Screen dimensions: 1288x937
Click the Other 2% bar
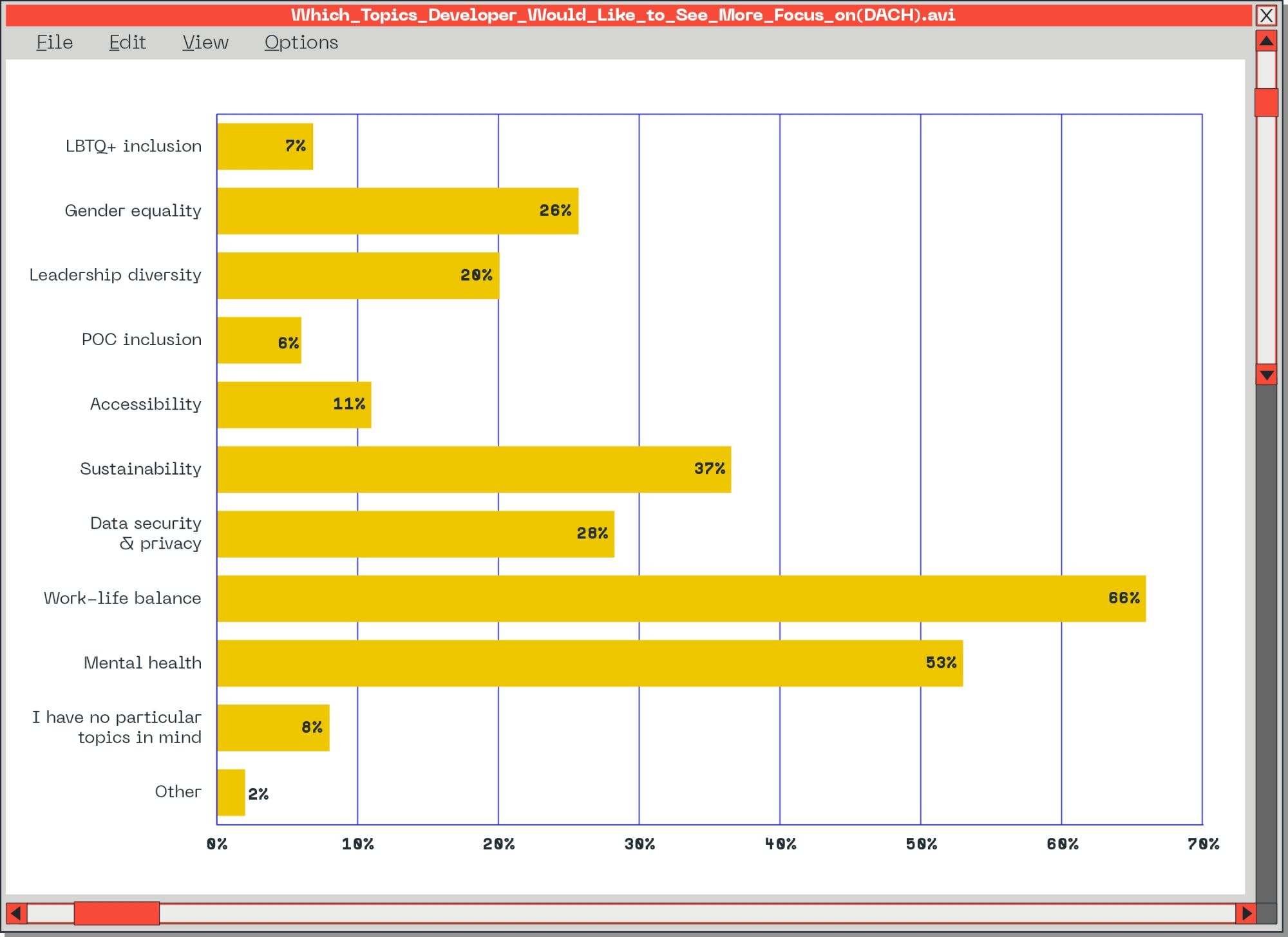tap(231, 792)
